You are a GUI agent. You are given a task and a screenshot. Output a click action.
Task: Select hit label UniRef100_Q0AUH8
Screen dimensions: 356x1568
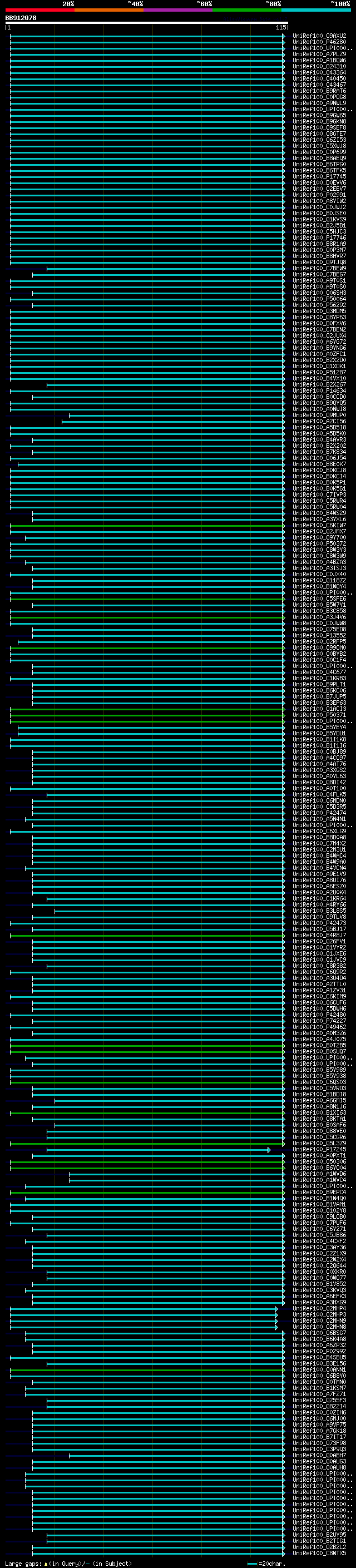click(x=319, y=1467)
